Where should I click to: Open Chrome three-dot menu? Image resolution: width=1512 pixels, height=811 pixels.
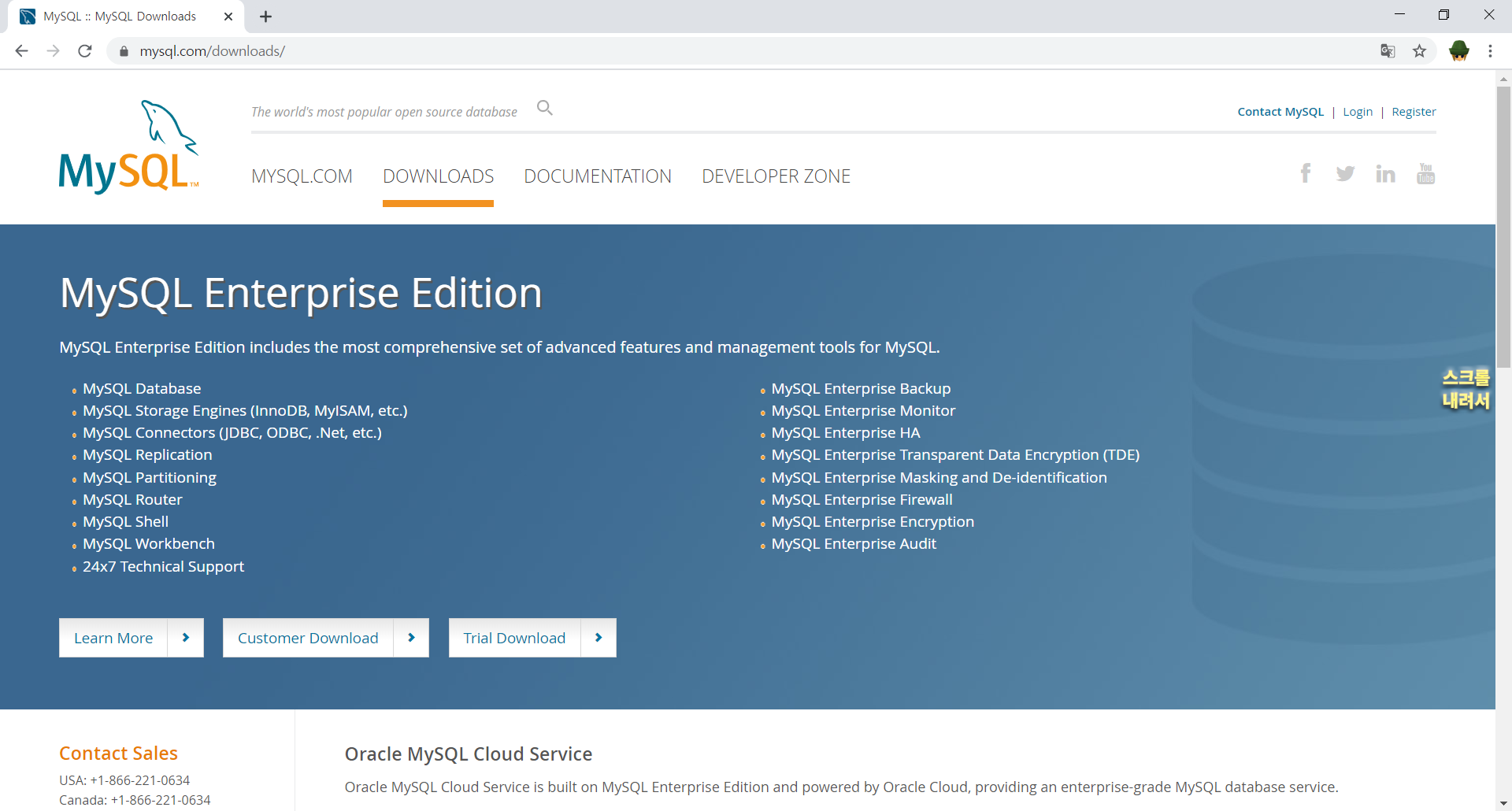pyautogui.click(x=1490, y=51)
